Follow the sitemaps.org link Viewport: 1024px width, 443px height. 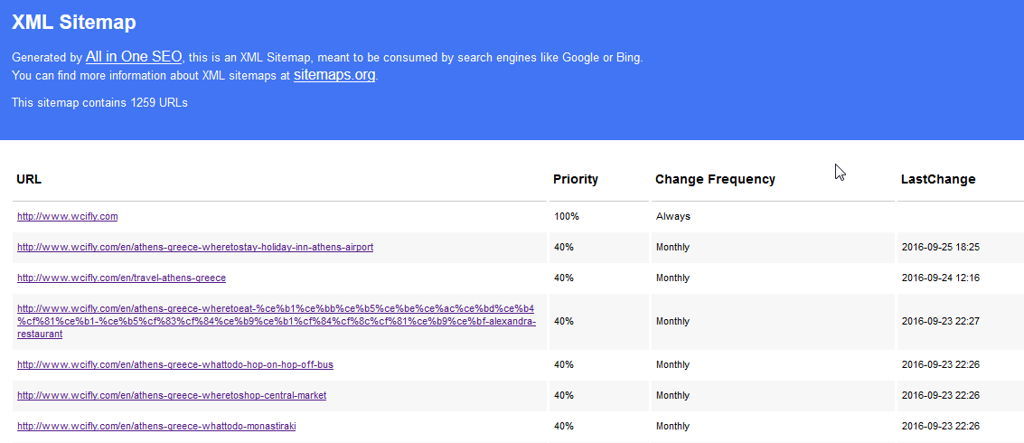(335, 75)
